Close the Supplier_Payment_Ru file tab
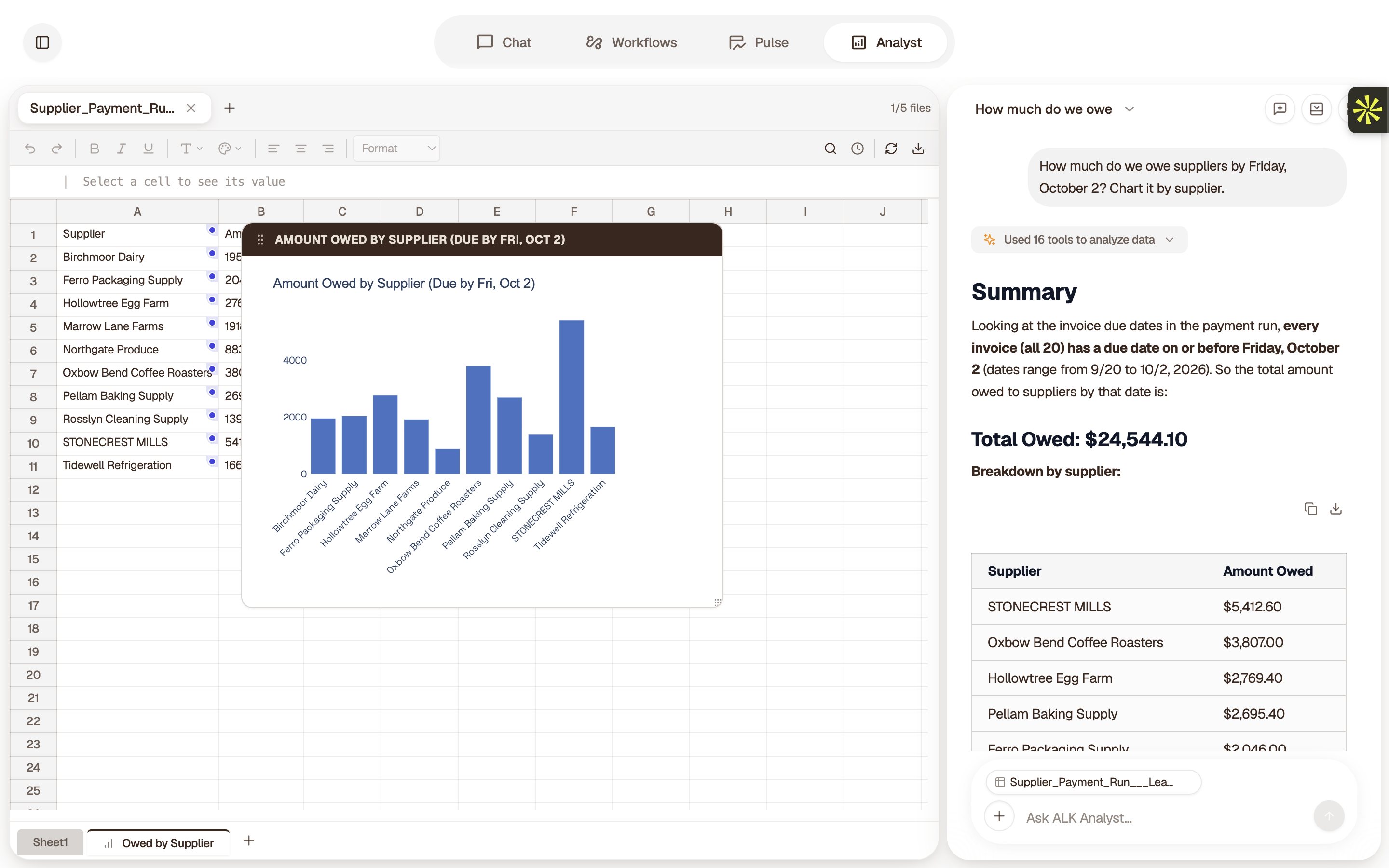 191,108
